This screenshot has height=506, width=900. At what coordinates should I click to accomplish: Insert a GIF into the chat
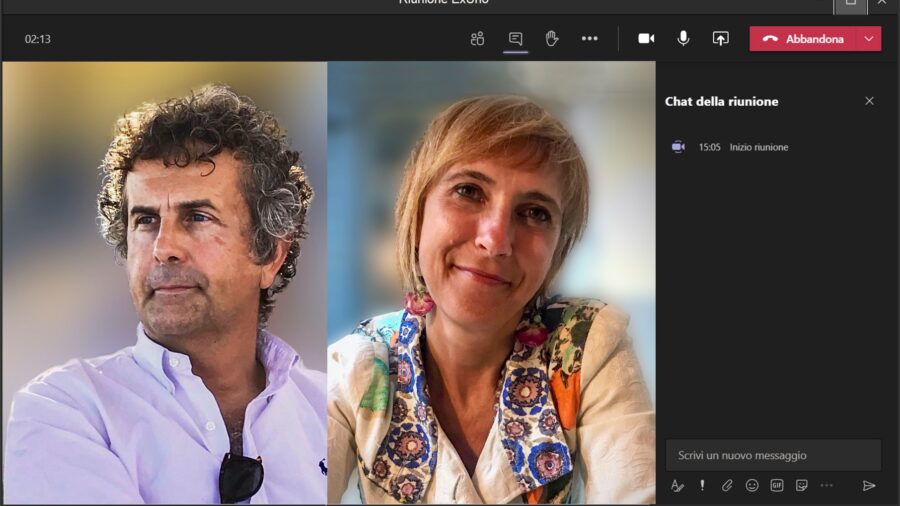coord(777,485)
